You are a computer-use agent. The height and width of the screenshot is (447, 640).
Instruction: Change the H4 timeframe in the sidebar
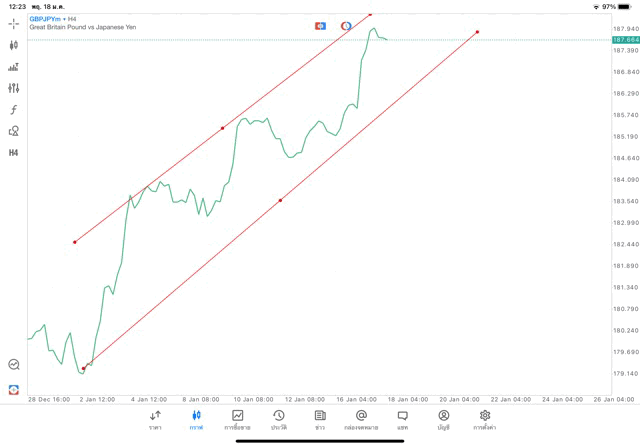tap(14, 153)
